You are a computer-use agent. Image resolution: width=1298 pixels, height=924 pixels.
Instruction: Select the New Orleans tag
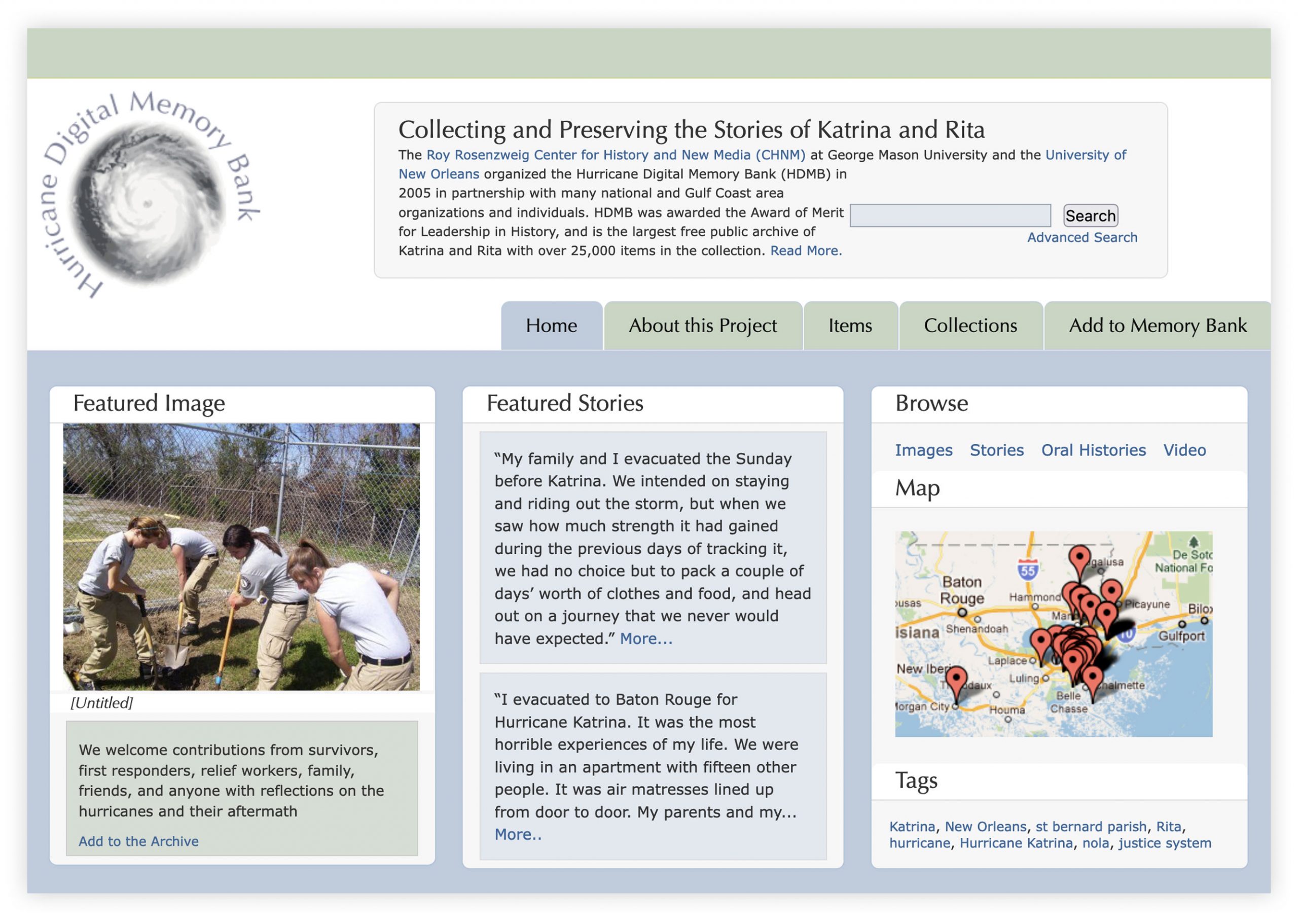985,826
